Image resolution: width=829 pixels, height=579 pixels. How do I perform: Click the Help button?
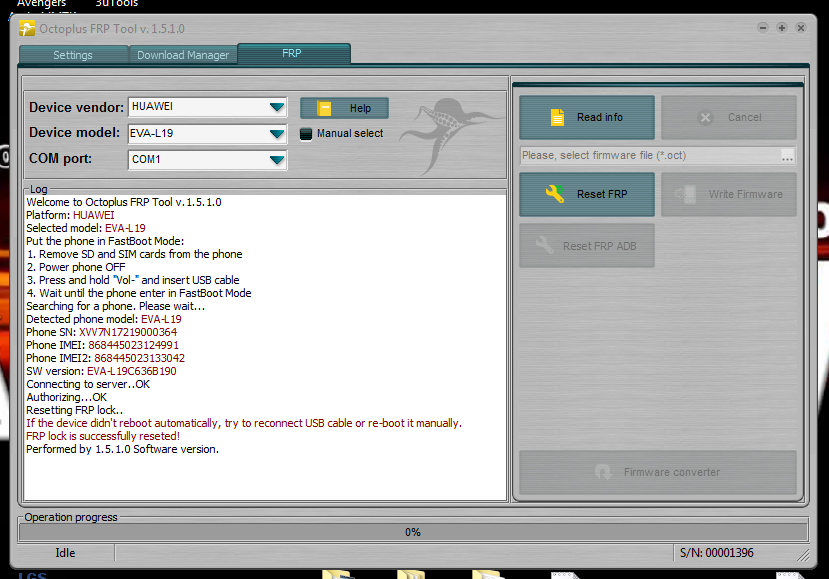pos(344,108)
